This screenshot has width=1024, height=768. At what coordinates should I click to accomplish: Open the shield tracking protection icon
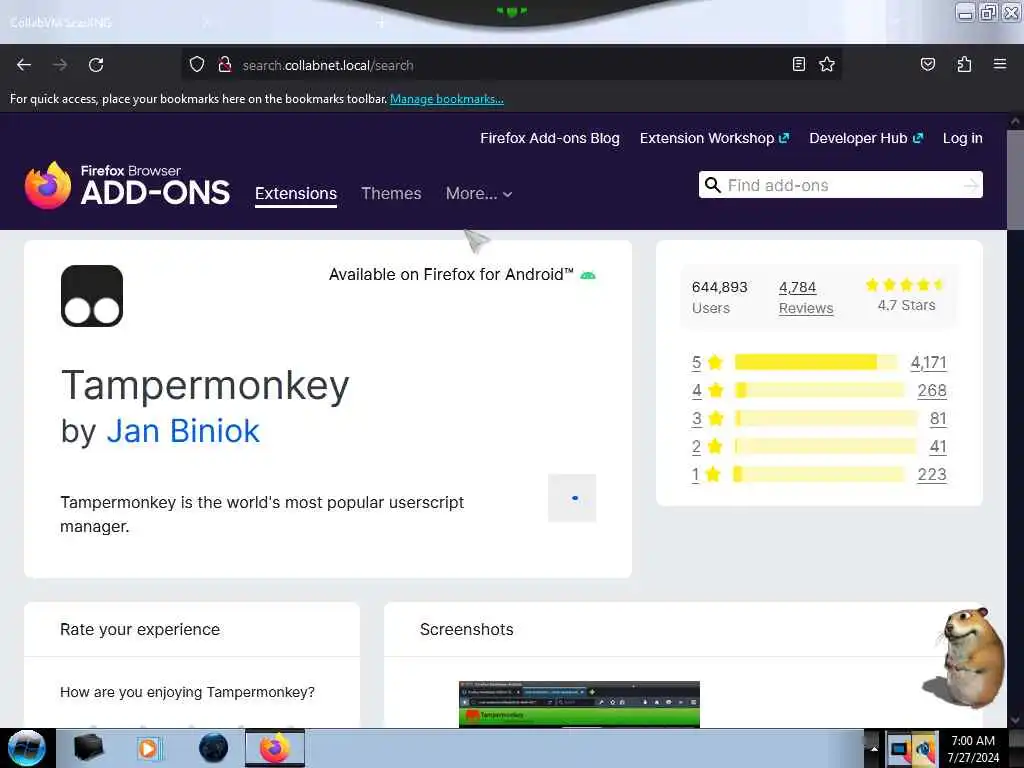197,65
